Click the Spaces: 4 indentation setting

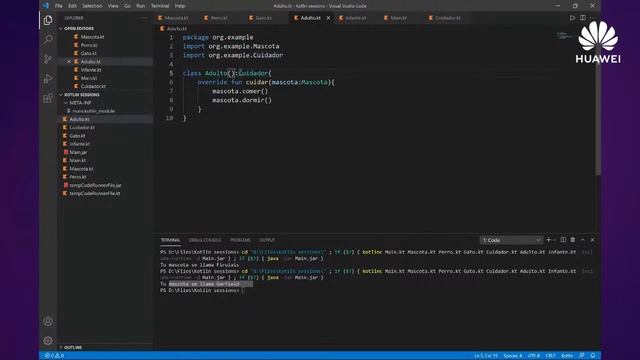click(513, 356)
